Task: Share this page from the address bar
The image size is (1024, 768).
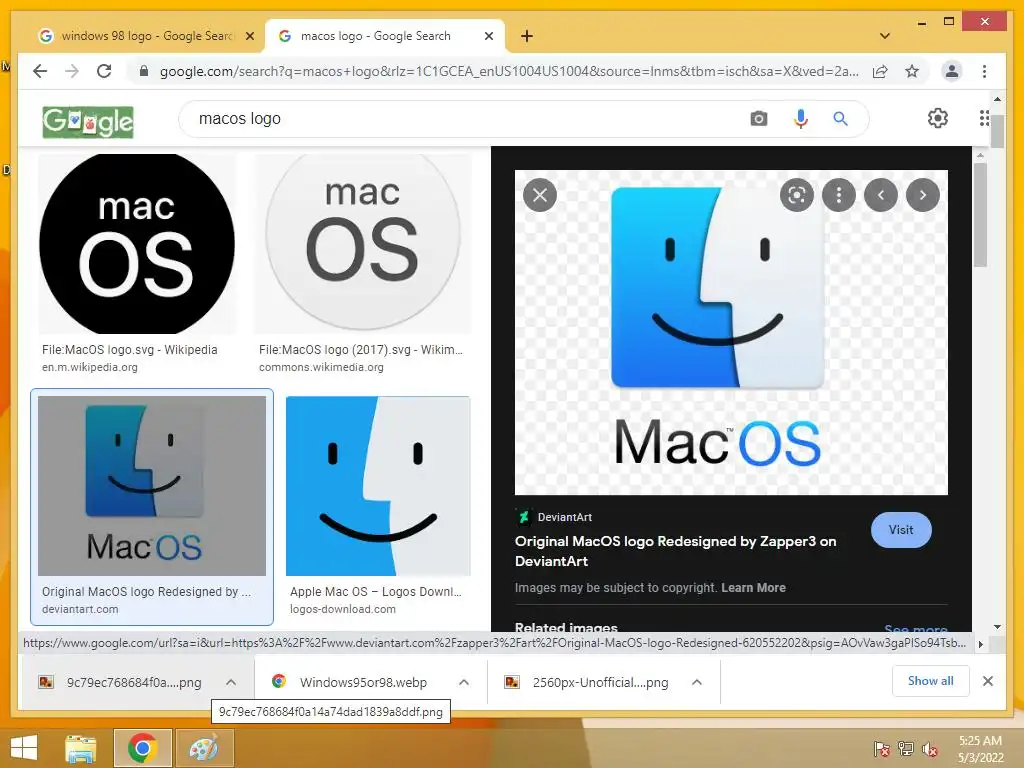Action: point(880,71)
